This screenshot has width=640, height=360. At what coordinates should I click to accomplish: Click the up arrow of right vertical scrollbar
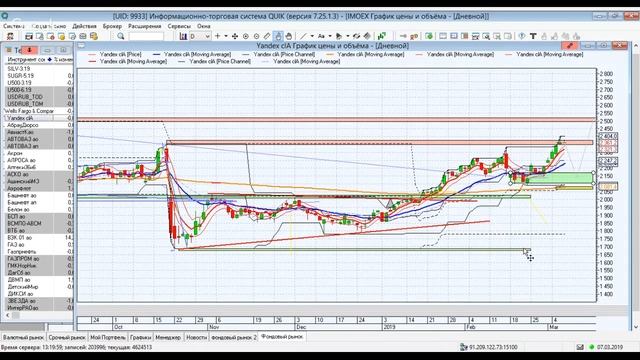636,45
